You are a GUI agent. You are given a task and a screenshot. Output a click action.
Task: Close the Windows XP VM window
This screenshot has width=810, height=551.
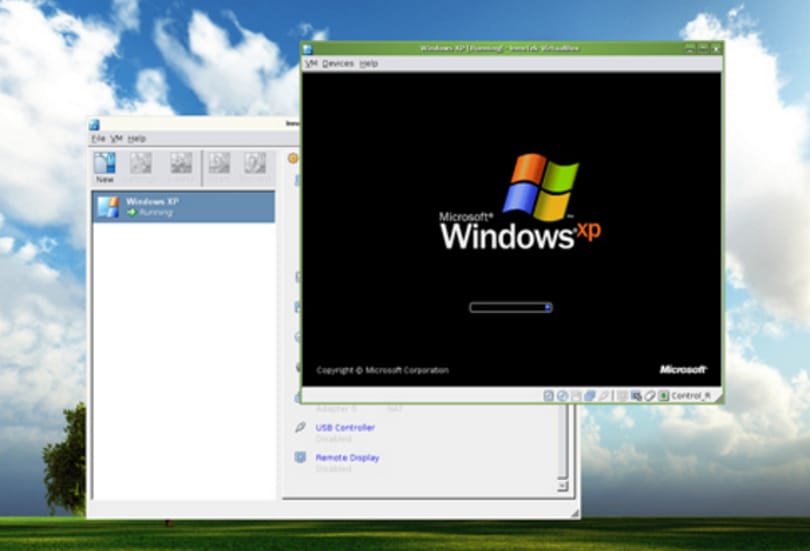715,49
